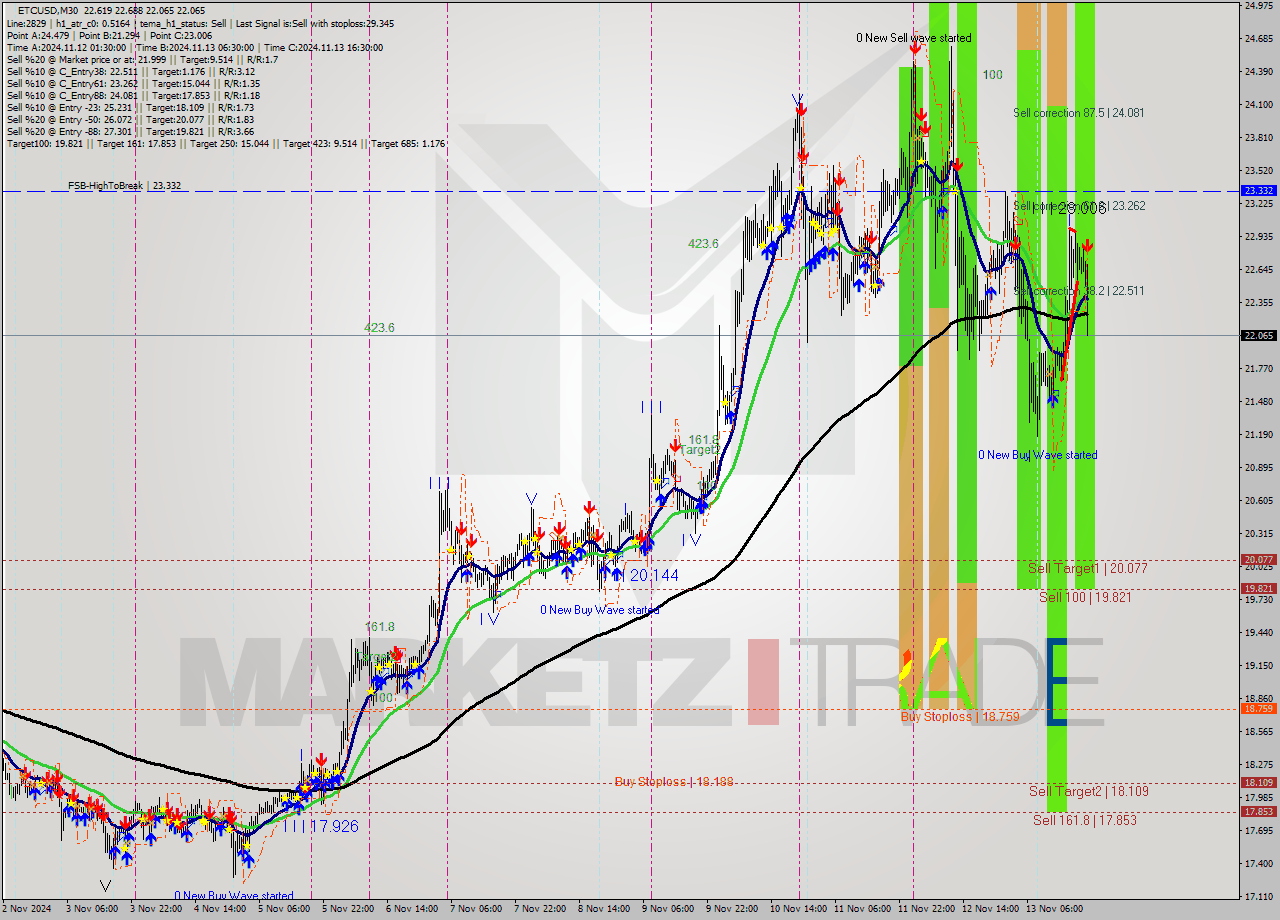Click the '10 Nov 14:00' time axis label
The height and width of the screenshot is (920, 1280).
(799, 909)
